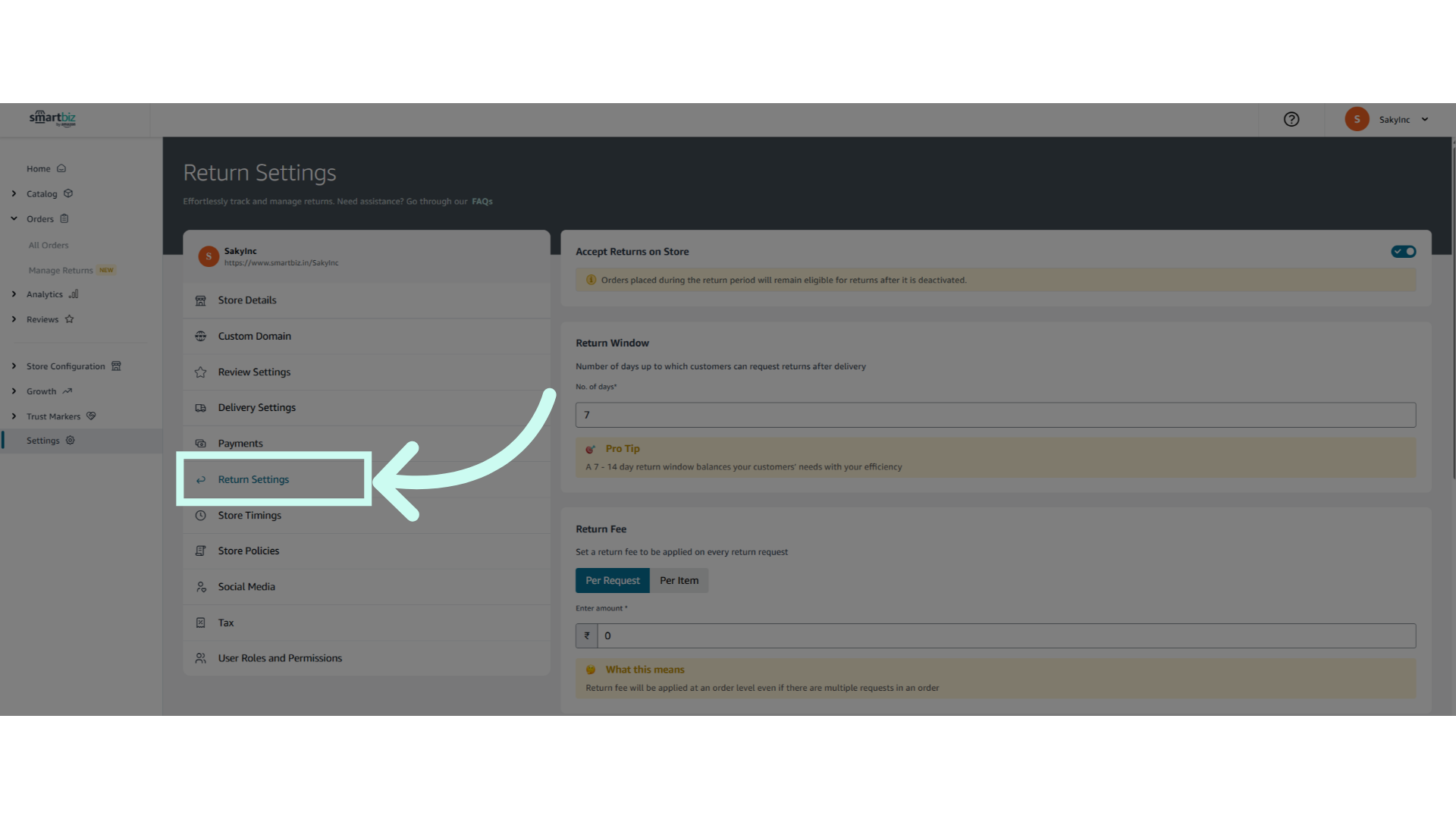The width and height of the screenshot is (1456, 819).
Task: Open Tax settings
Action: pyautogui.click(x=366, y=623)
